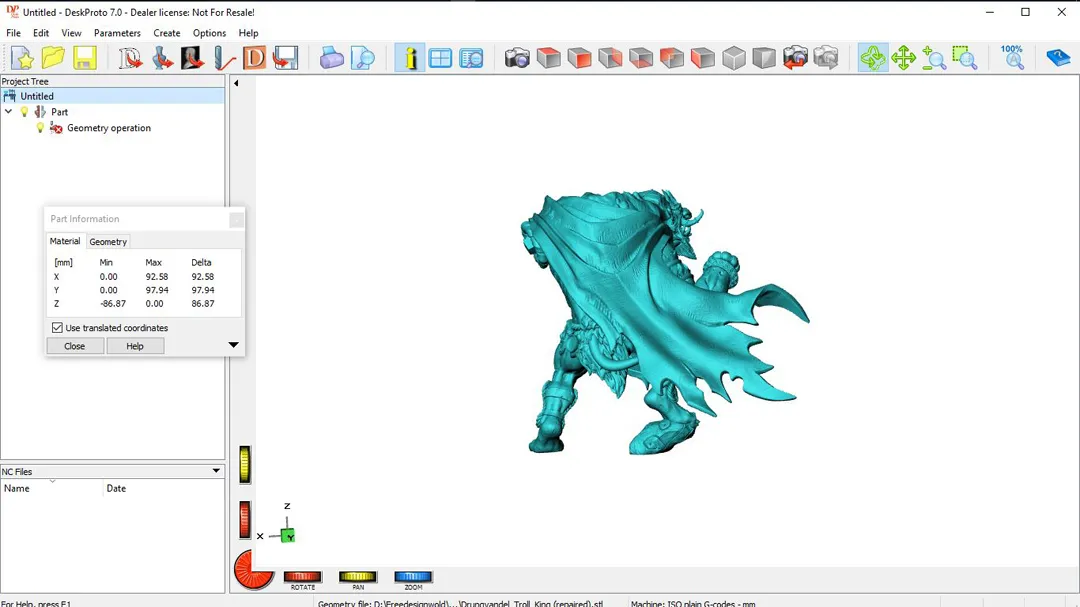Open the Create menu
The image size is (1080, 607).
(x=167, y=33)
